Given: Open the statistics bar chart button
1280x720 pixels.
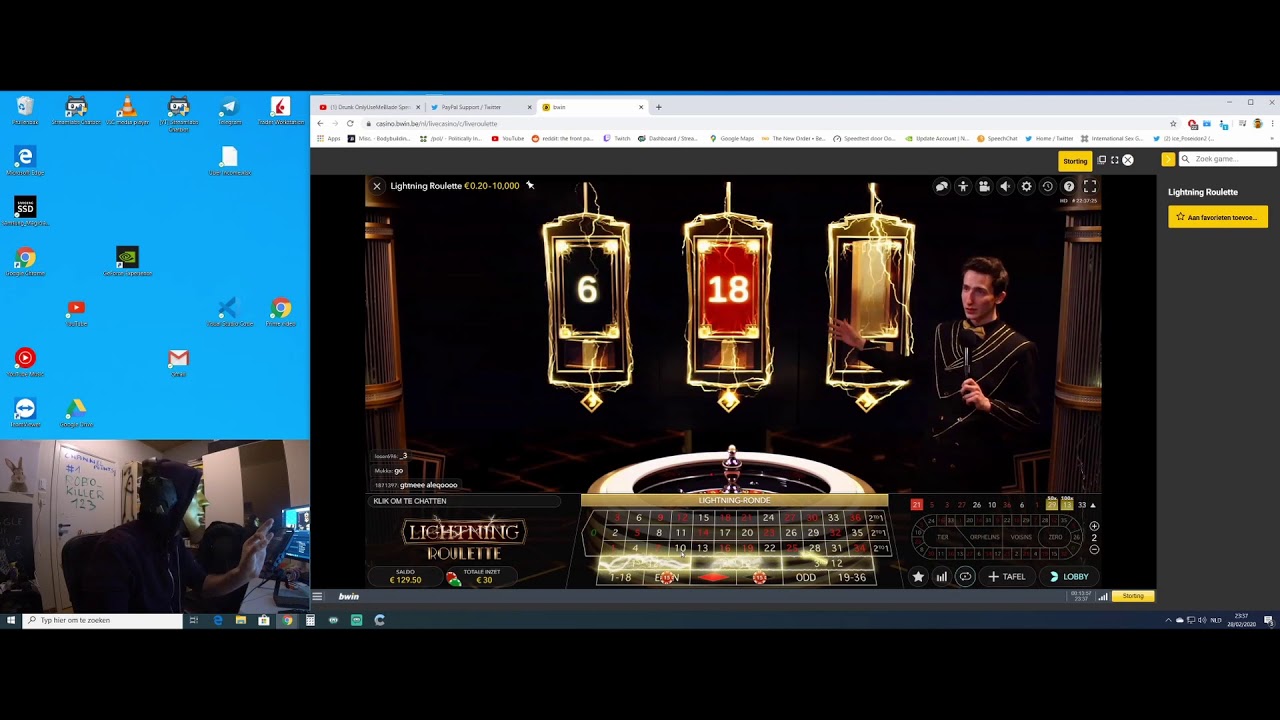Looking at the screenshot, I should (x=941, y=577).
